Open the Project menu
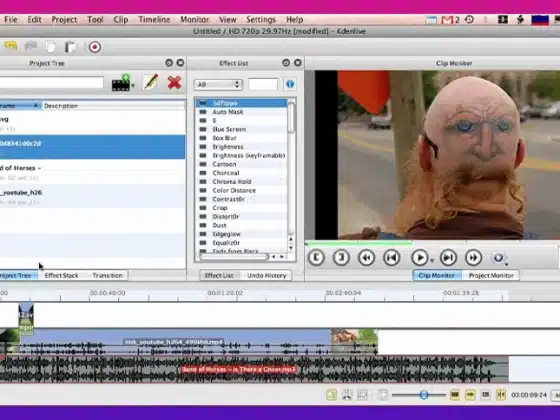 click(x=64, y=20)
